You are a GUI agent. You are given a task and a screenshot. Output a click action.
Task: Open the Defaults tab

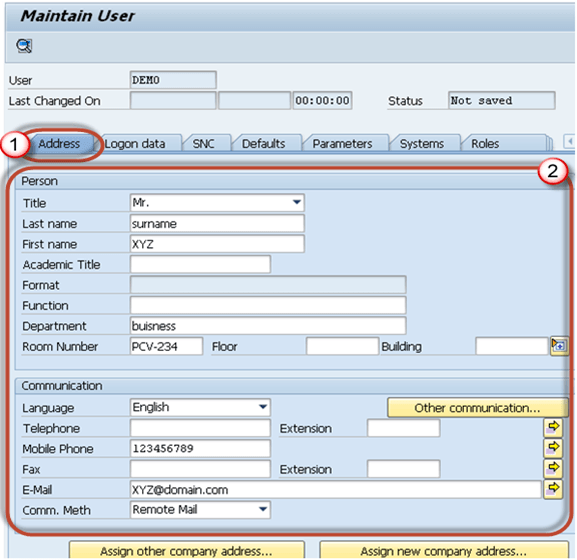pos(263,143)
